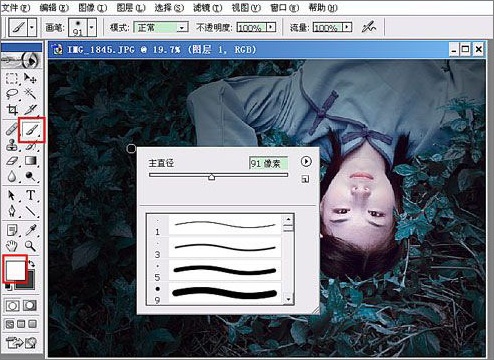Select the Magic Wand tool
This screenshot has width=494, height=360.
[x=30, y=94]
